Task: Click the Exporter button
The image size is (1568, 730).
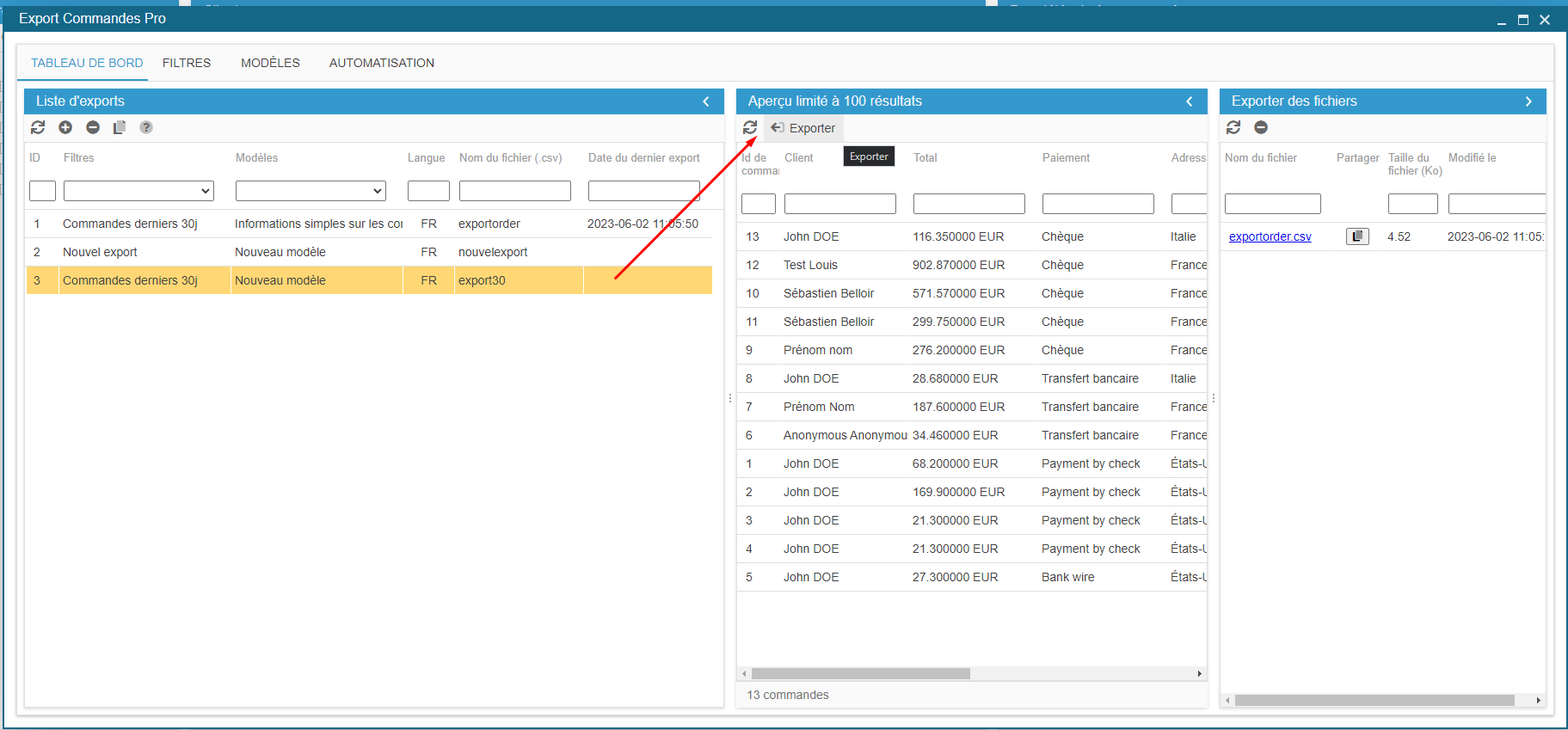Action: [803, 128]
